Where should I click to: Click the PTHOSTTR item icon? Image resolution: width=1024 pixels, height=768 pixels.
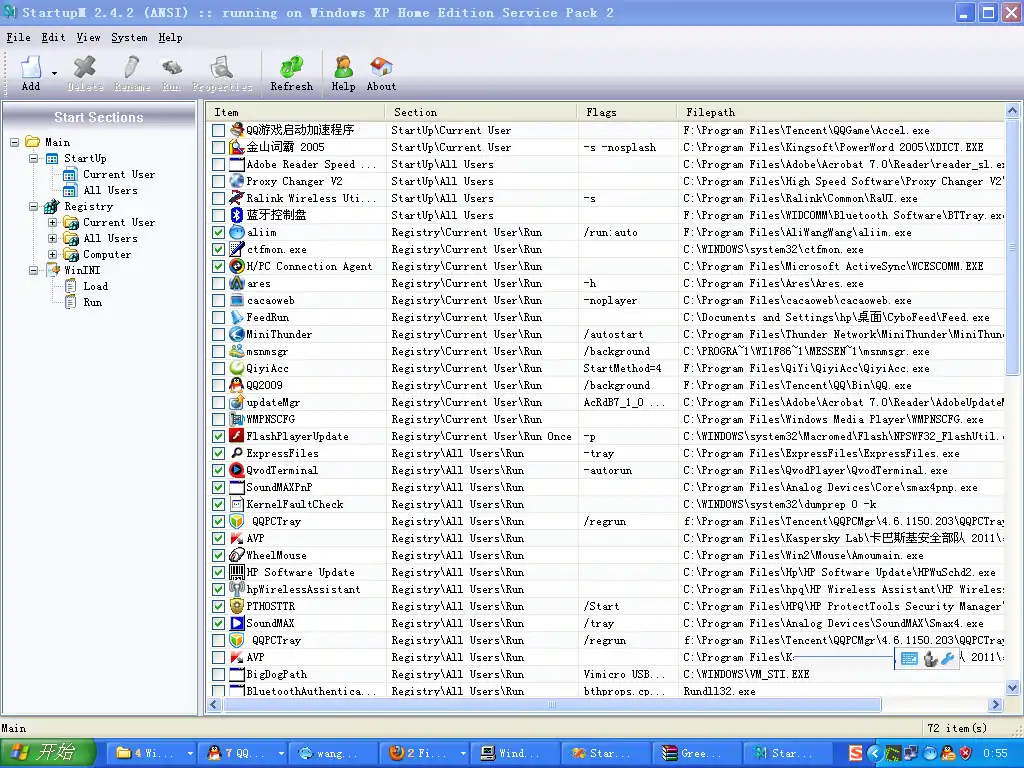point(236,606)
